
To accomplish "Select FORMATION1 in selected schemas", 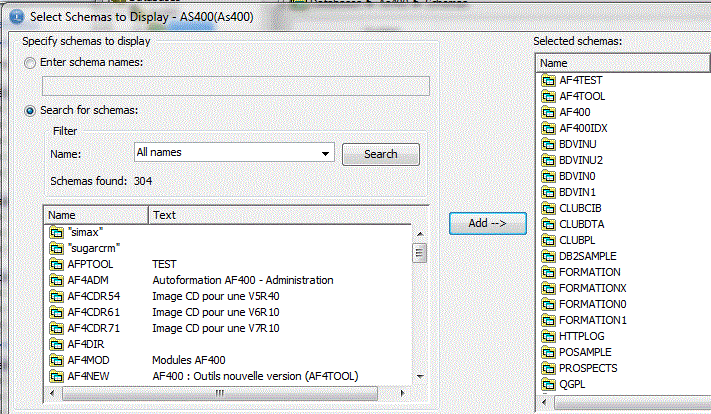I will (593, 321).
